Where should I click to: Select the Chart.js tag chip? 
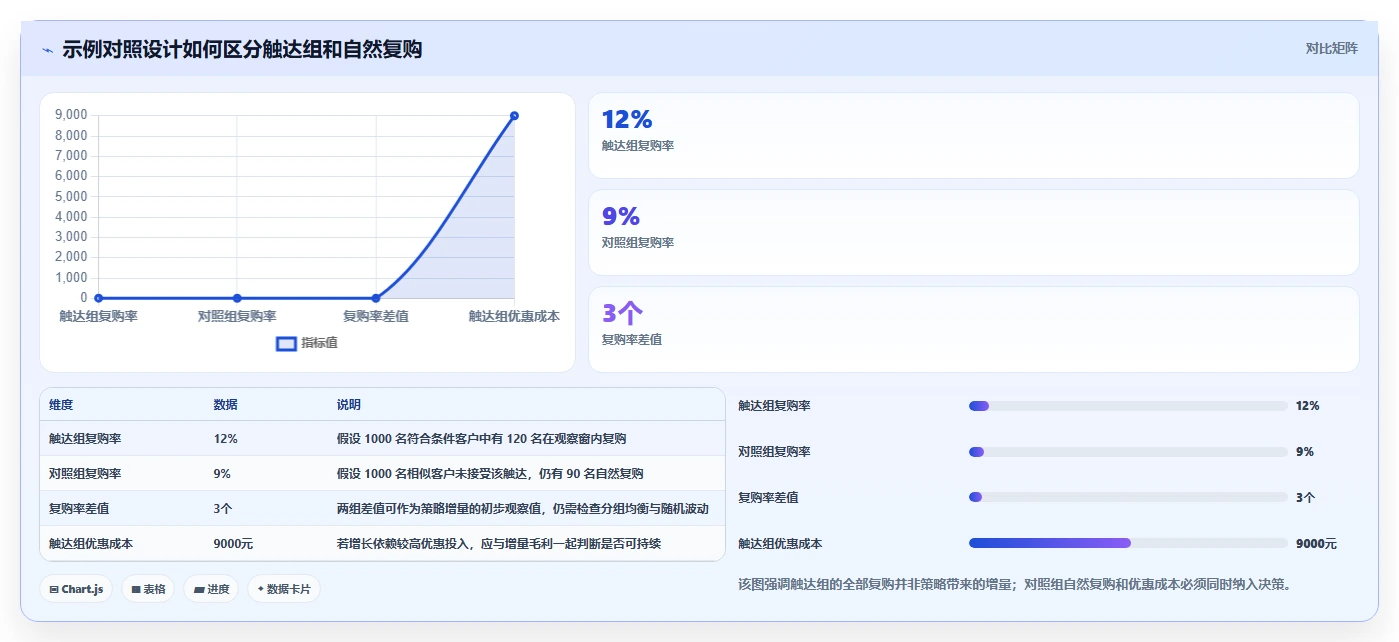76,589
